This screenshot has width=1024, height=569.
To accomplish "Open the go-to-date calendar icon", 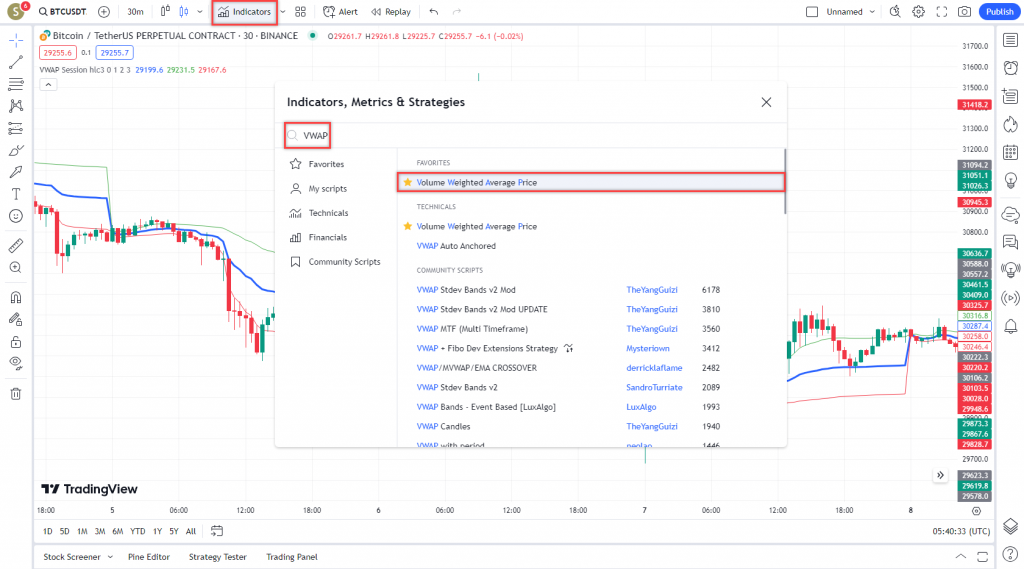I will (x=217, y=531).
